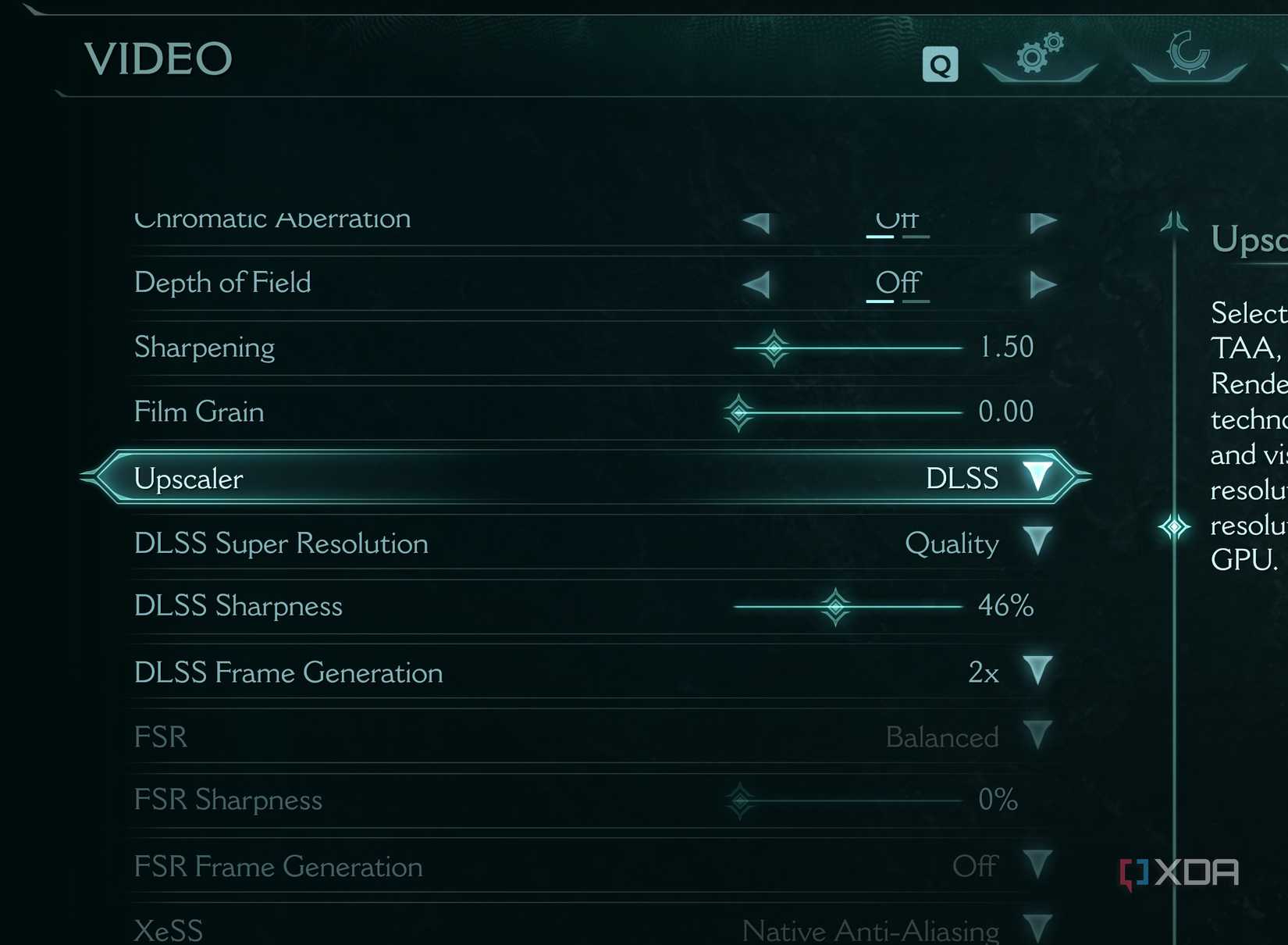Image resolution: width=1288 pixels, height=945 pixels.
Task: Open DLSS Frame Generation 2x dropdown
Action: coord(1037,671)
